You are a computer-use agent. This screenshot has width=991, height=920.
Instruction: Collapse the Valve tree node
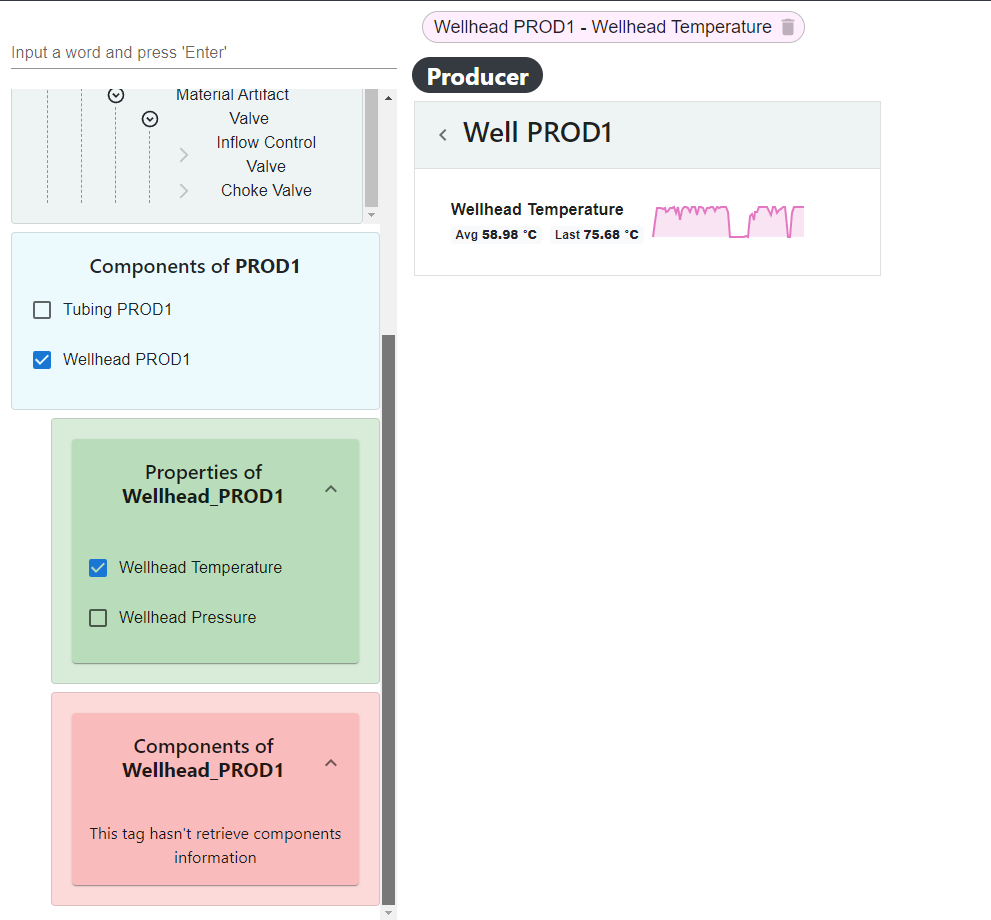tap(150, 119)
